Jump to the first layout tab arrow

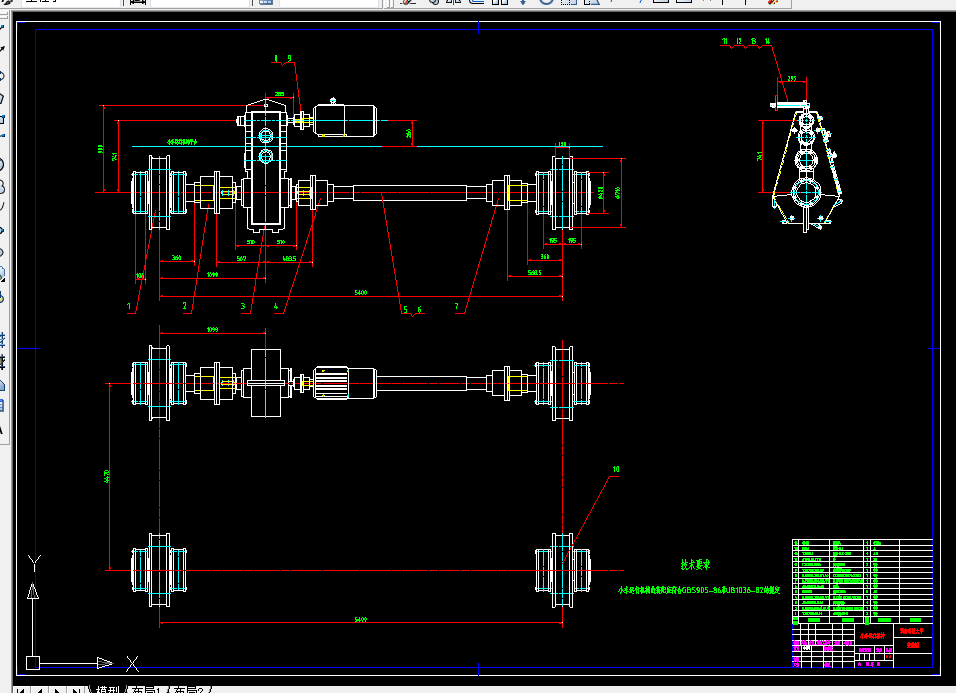[x=20, y=690]
